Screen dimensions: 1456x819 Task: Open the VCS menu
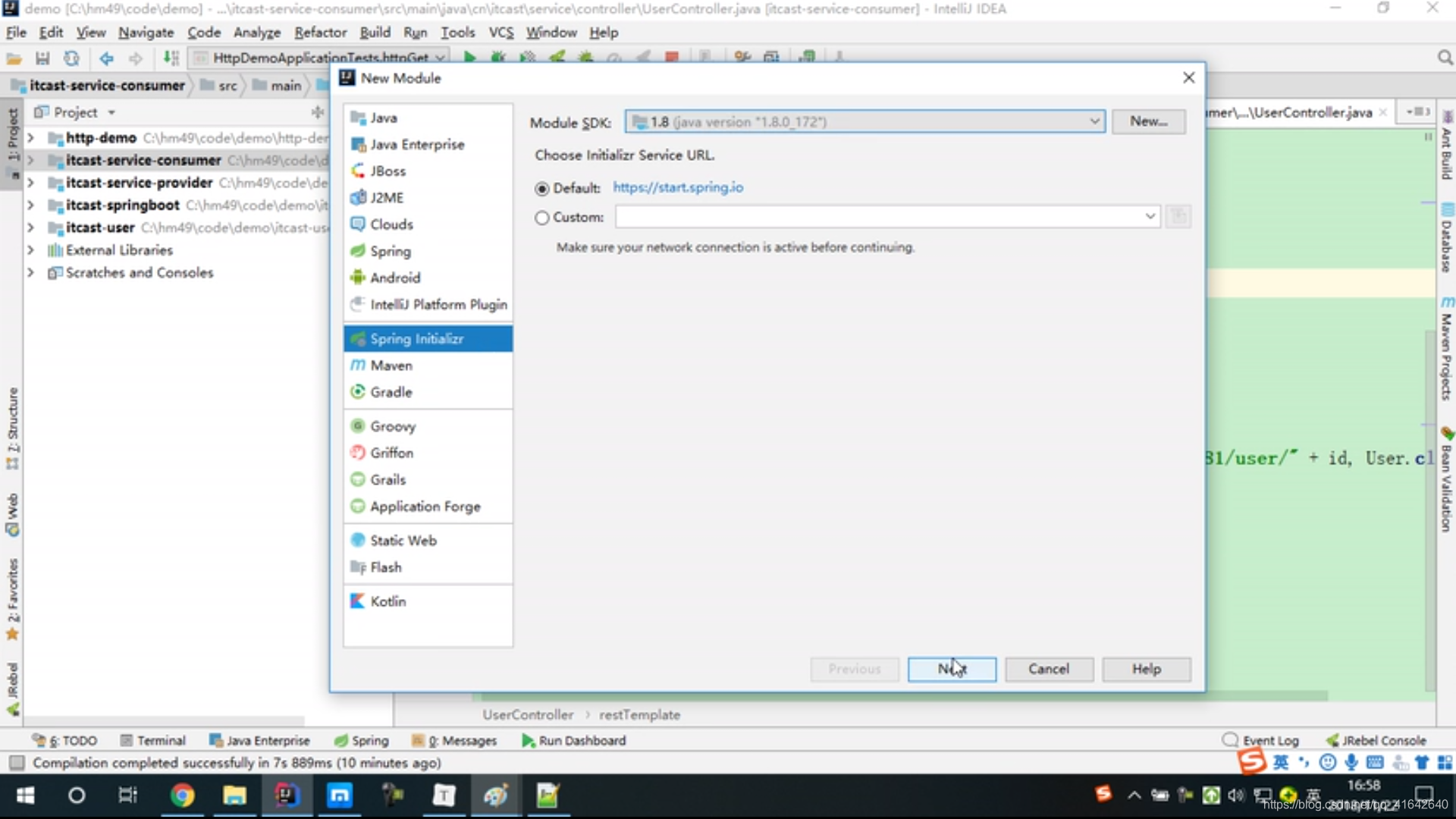500,33
